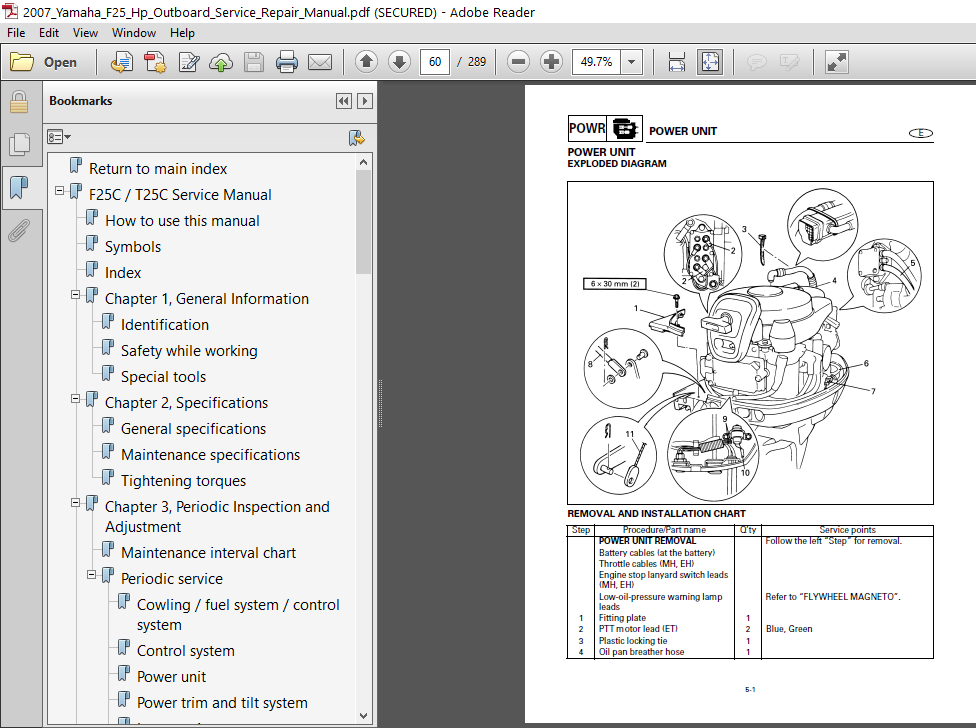Click the bookmarks scrollbar up arrow
976x728 pixels.
pos(364,162)
